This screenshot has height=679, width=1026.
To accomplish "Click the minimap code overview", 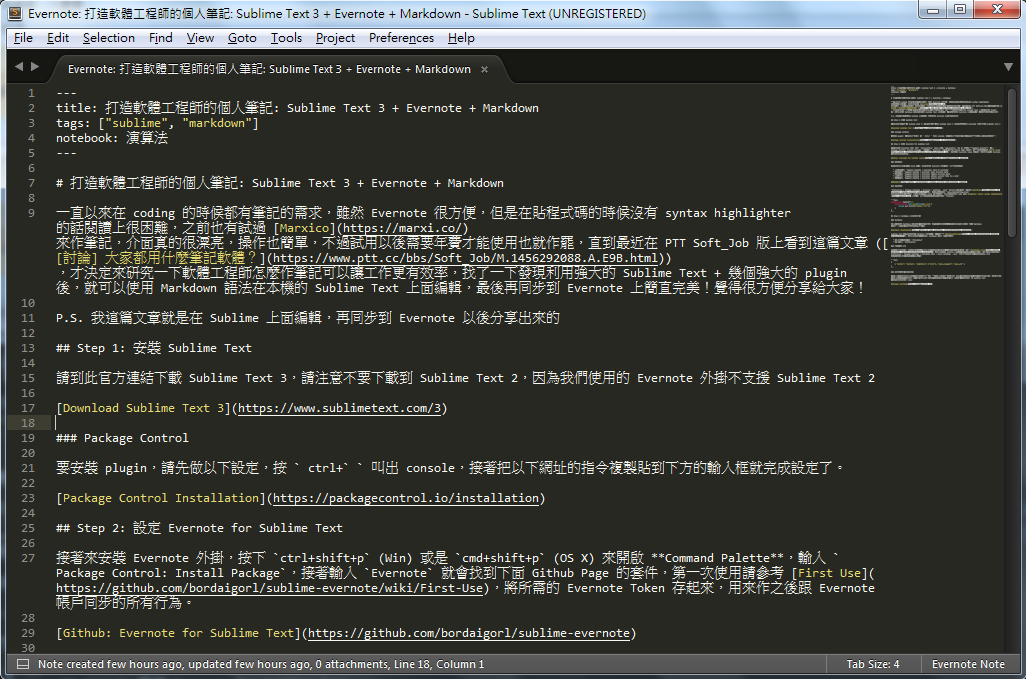I will pyautogui.click(x=946, y=185).
